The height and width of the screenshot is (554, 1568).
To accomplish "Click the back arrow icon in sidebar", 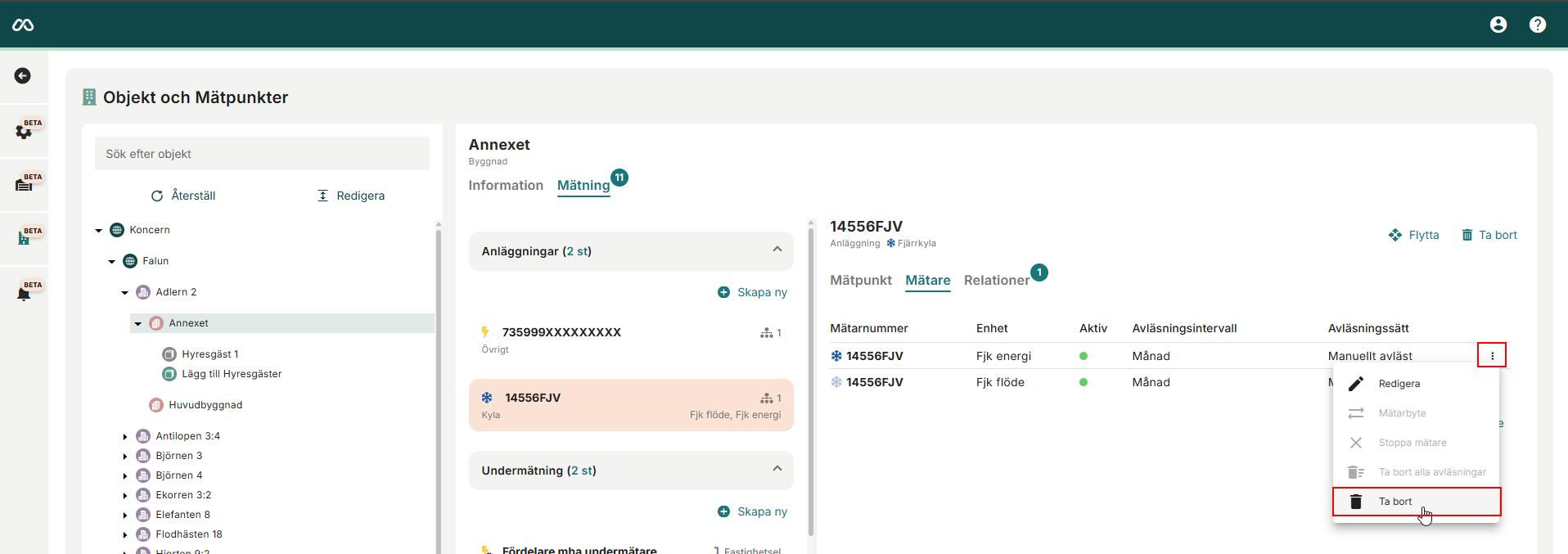I will pos(23,76).
